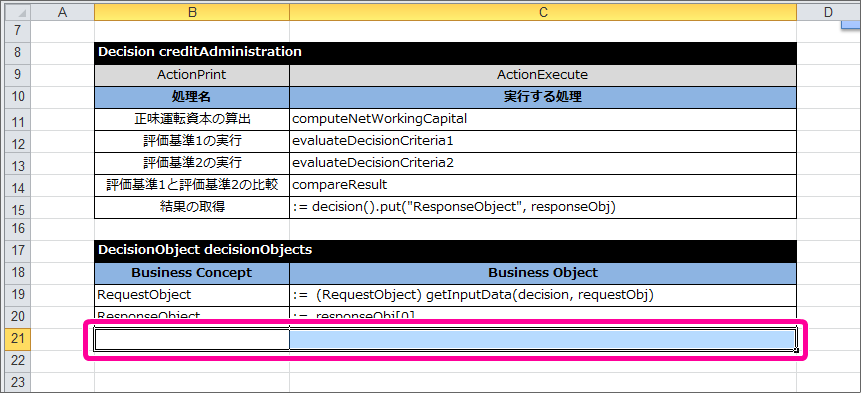Click the highlighted blue cell in row 21

(x=543, y=339)
